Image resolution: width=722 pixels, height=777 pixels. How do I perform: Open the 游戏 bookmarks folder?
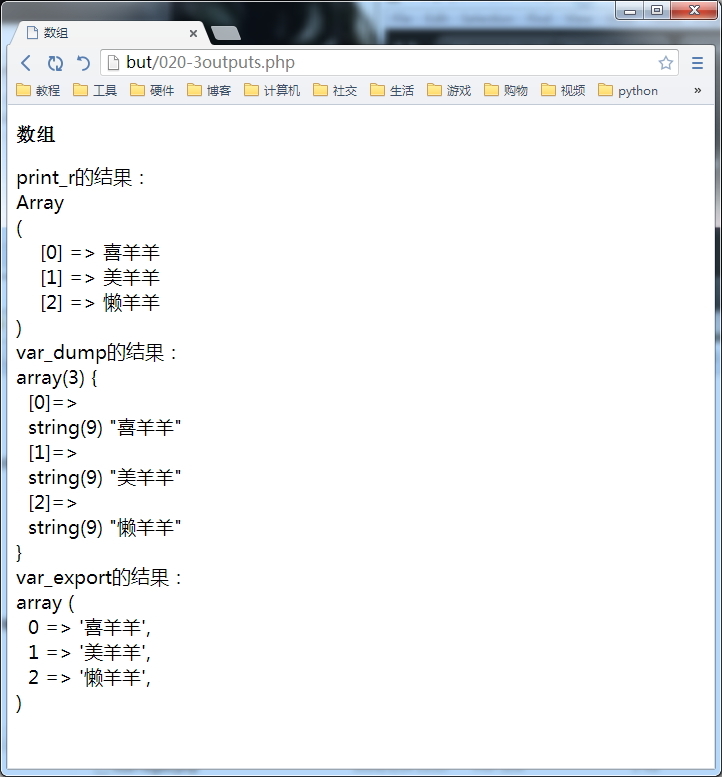click(x=449, y=90)
